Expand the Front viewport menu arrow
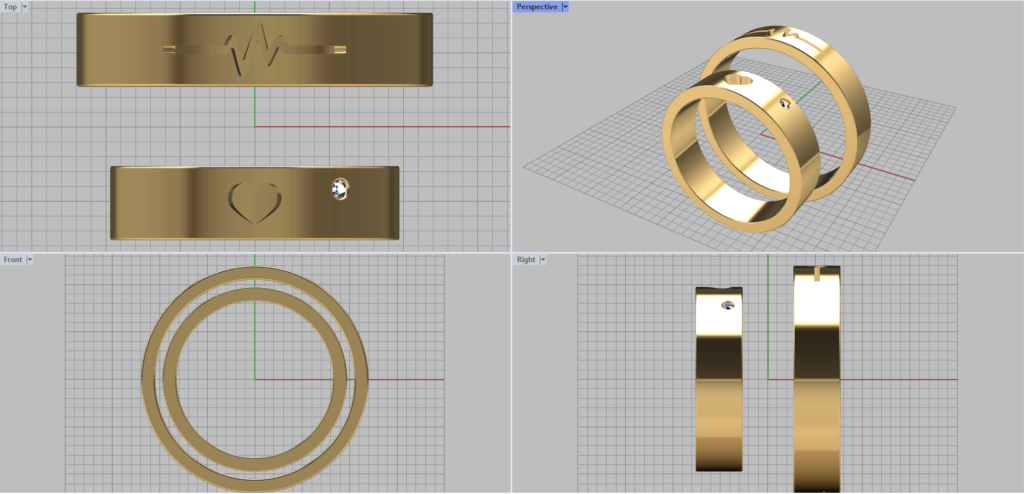The height and width of the screenshot is (494, 1024). click(30, 259)
